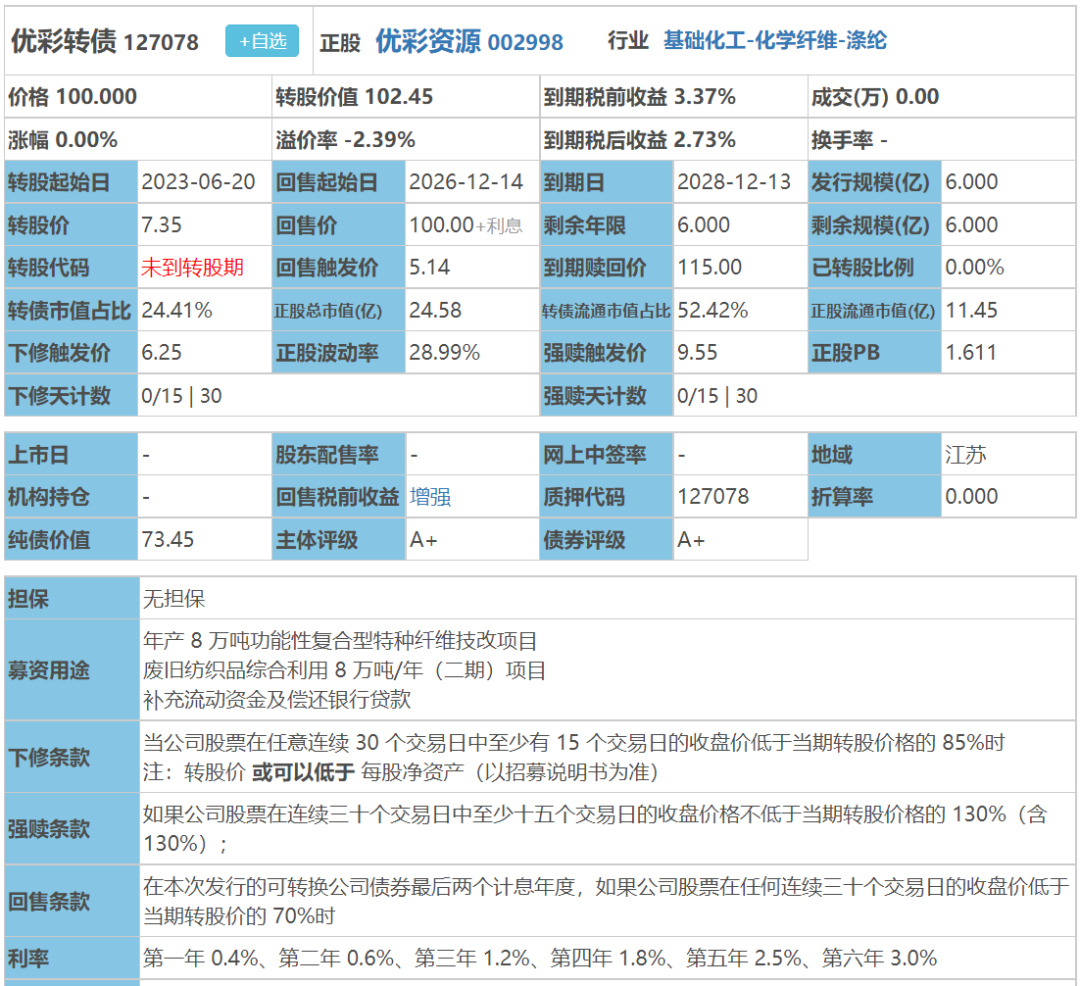The height and width of the screenshot is (986, 1080).
Task: Click the 股东配售率 label cell
Action: coord(339,454)
